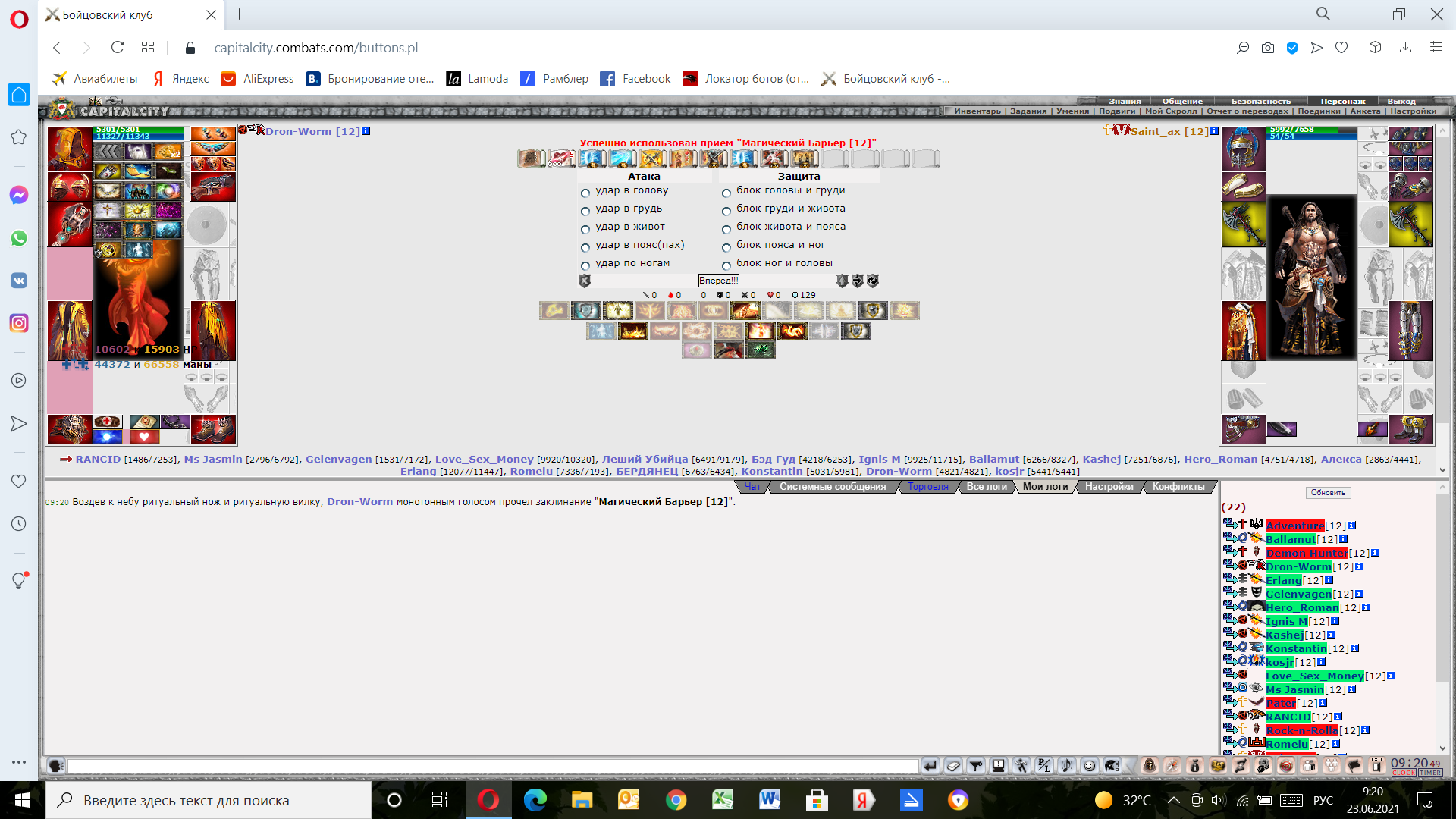Click the hooded figure icon in bottom toolbar
This screenshot has width=1456, height=819.
[1149, 766]
